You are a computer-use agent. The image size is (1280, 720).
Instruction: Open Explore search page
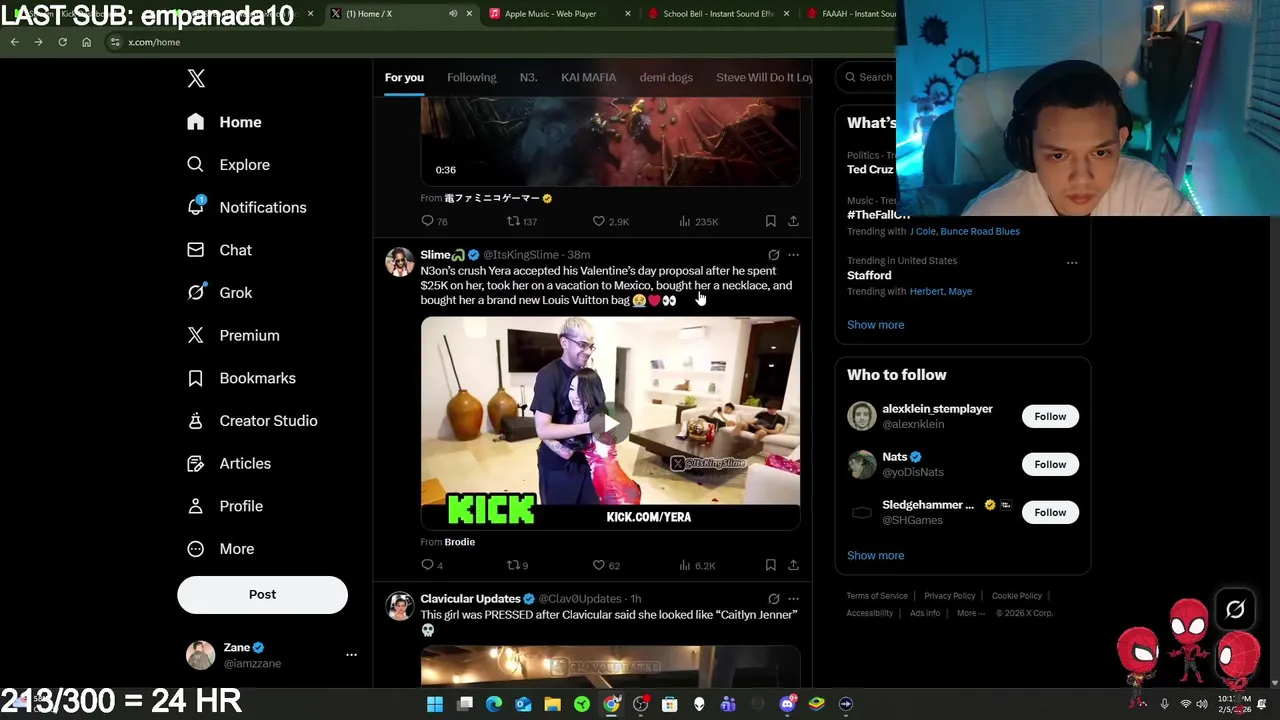click(229, 165)
